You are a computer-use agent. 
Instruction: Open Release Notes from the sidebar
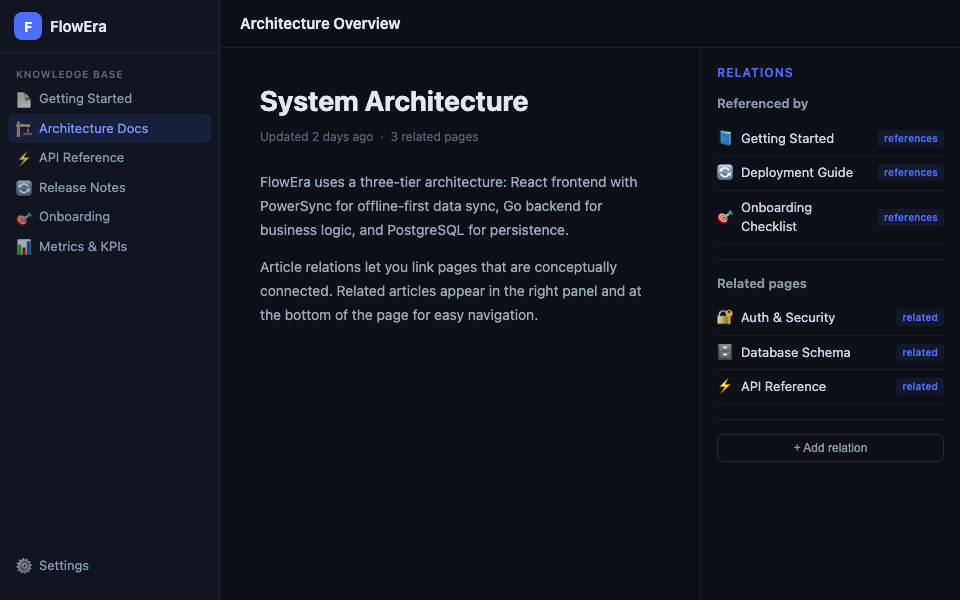[82, 188]
